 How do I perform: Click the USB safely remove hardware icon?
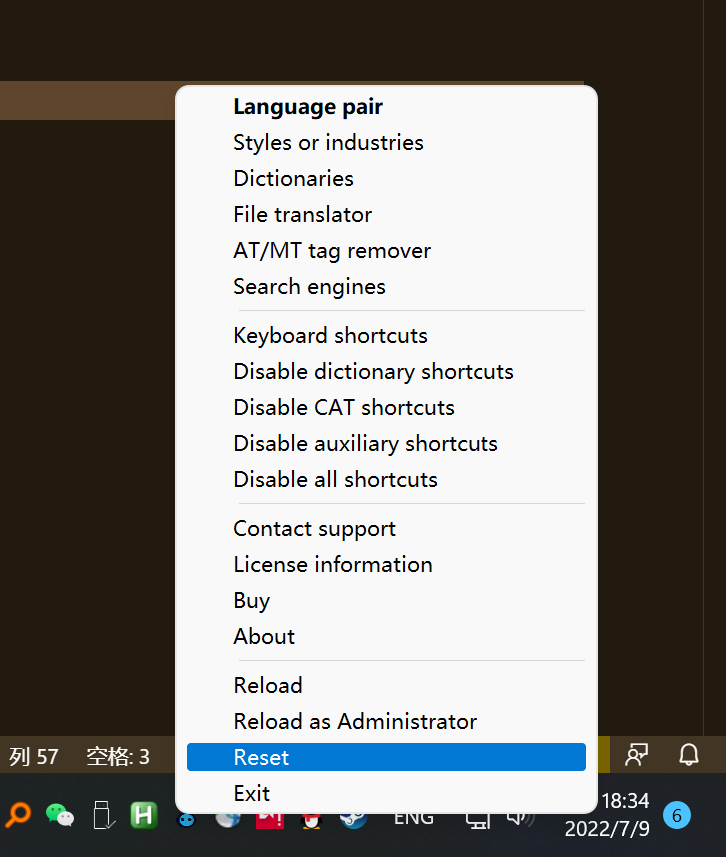[x=102, y=815]
